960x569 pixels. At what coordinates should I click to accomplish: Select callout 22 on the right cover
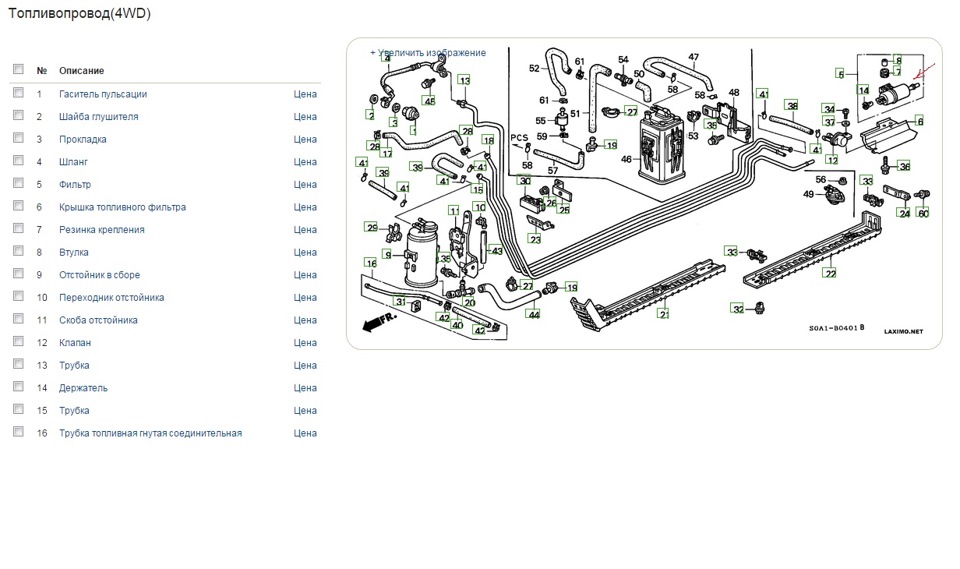830,273
